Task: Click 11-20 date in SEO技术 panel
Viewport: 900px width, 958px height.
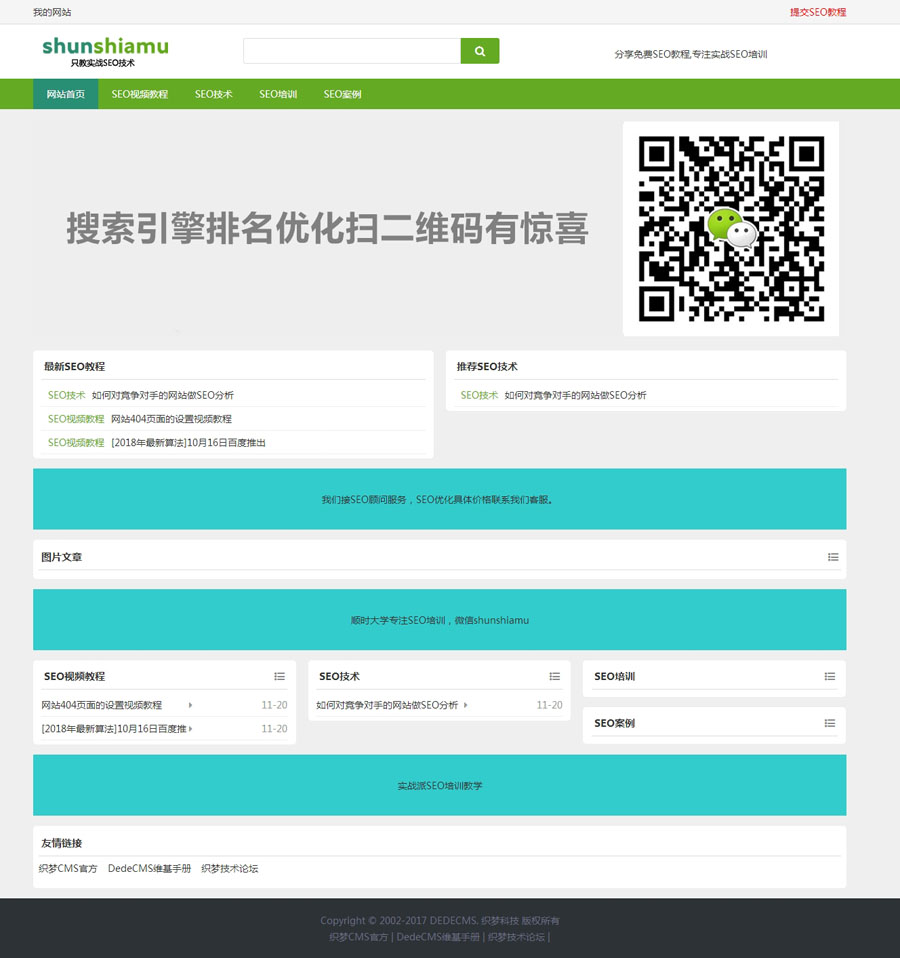Action: [x=549, y=705]
